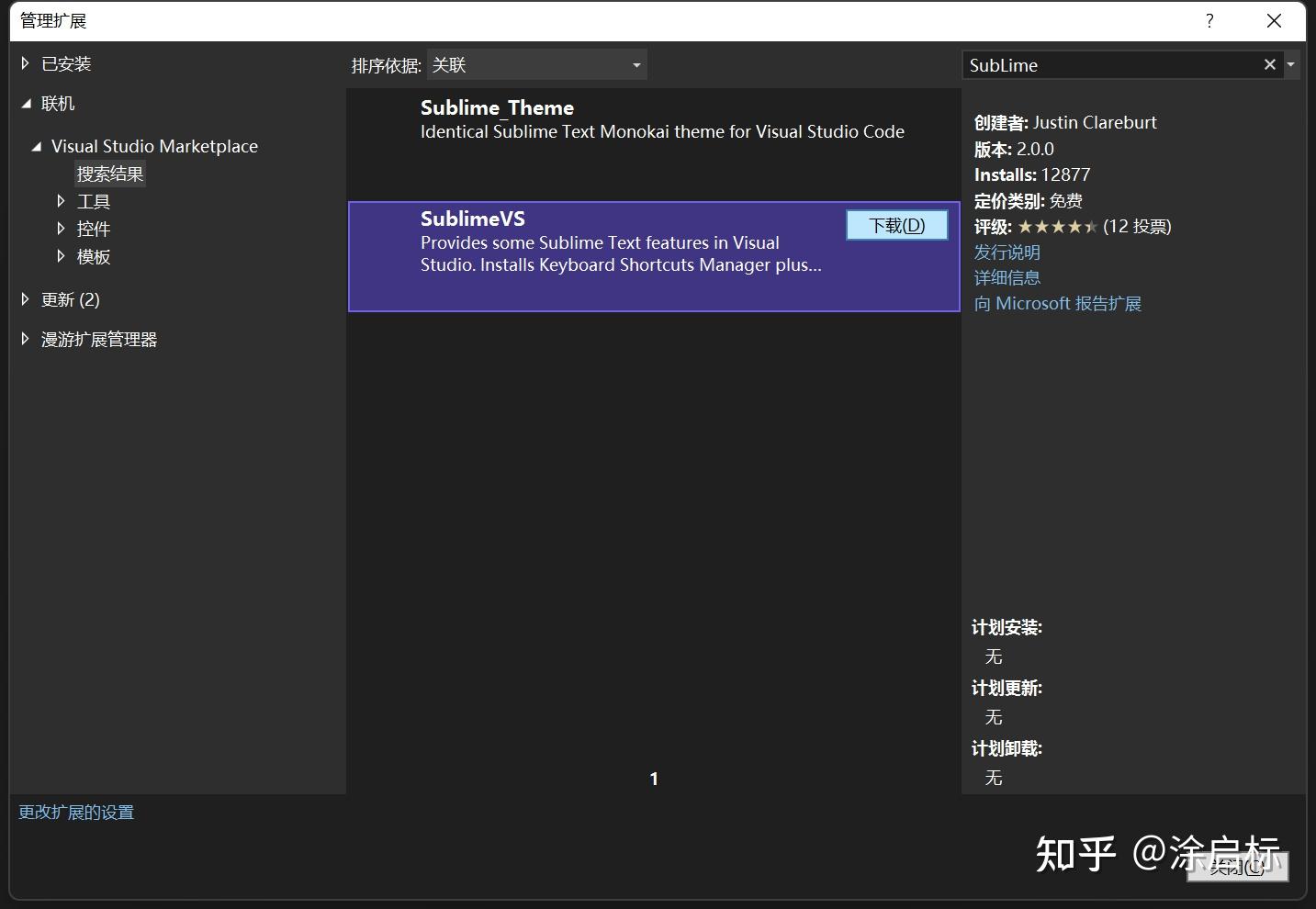
Task: Click the 下载(D) download button
Action: tap(896, 225)
